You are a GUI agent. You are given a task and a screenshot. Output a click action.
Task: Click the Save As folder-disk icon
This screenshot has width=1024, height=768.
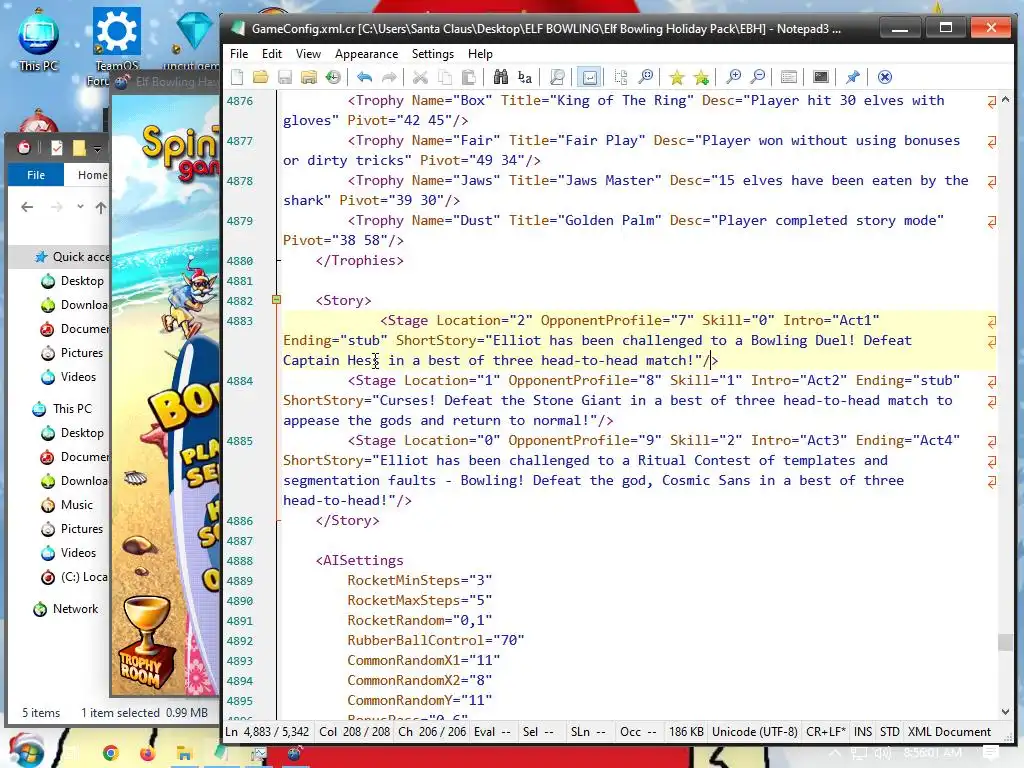(x=309, y=77)
